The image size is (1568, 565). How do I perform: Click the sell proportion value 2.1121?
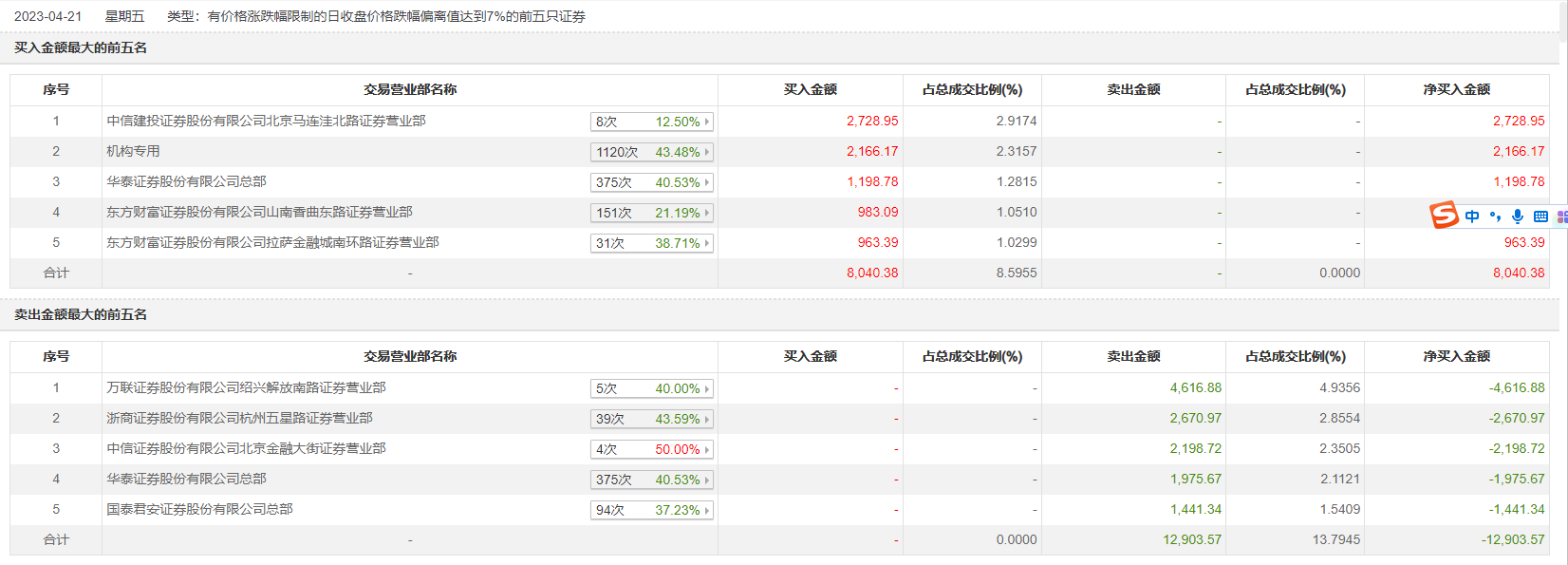pyautogui.click(x=1339, y=479)
